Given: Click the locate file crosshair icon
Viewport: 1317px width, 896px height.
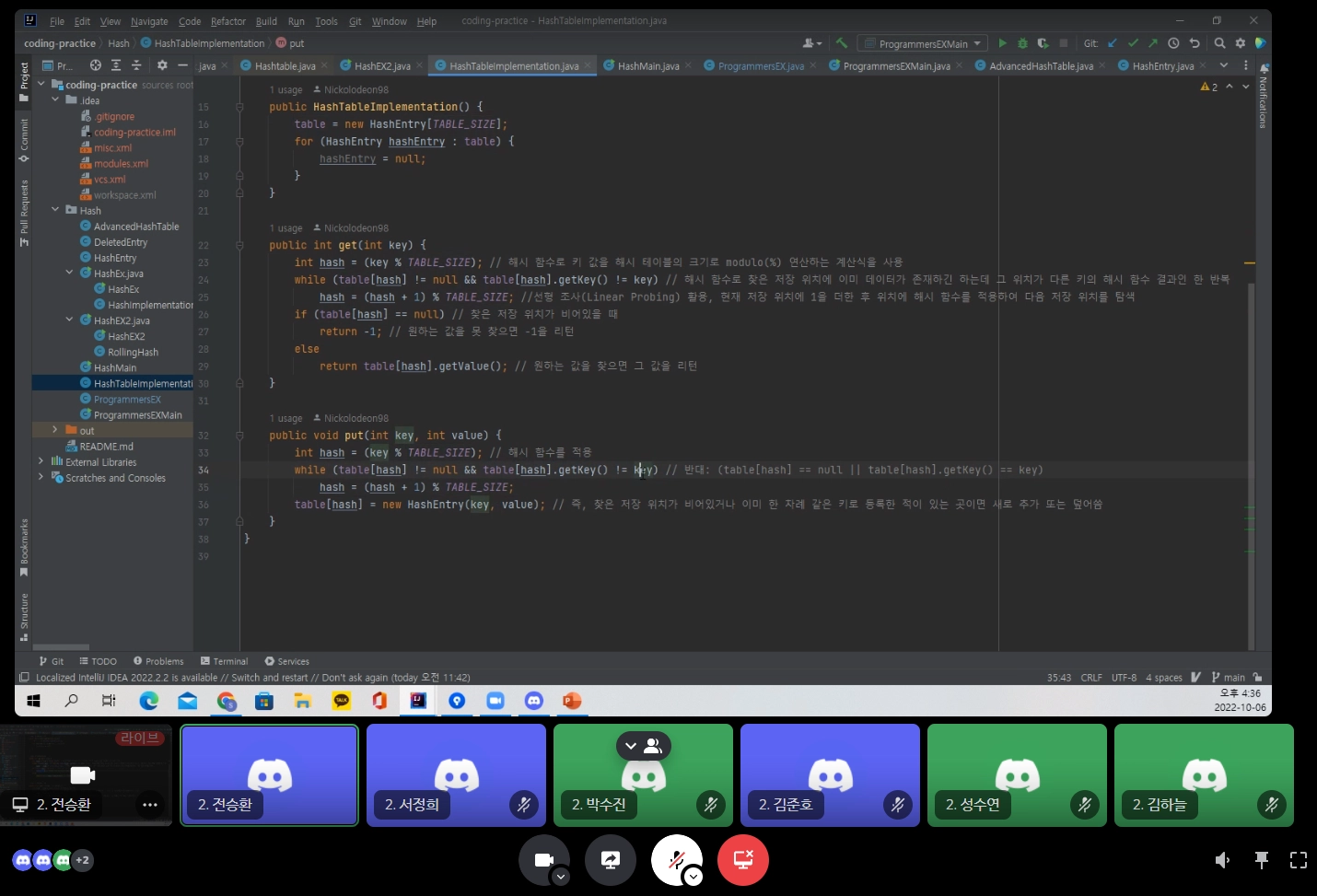Looking at the screenshot, I should [96, 65].
